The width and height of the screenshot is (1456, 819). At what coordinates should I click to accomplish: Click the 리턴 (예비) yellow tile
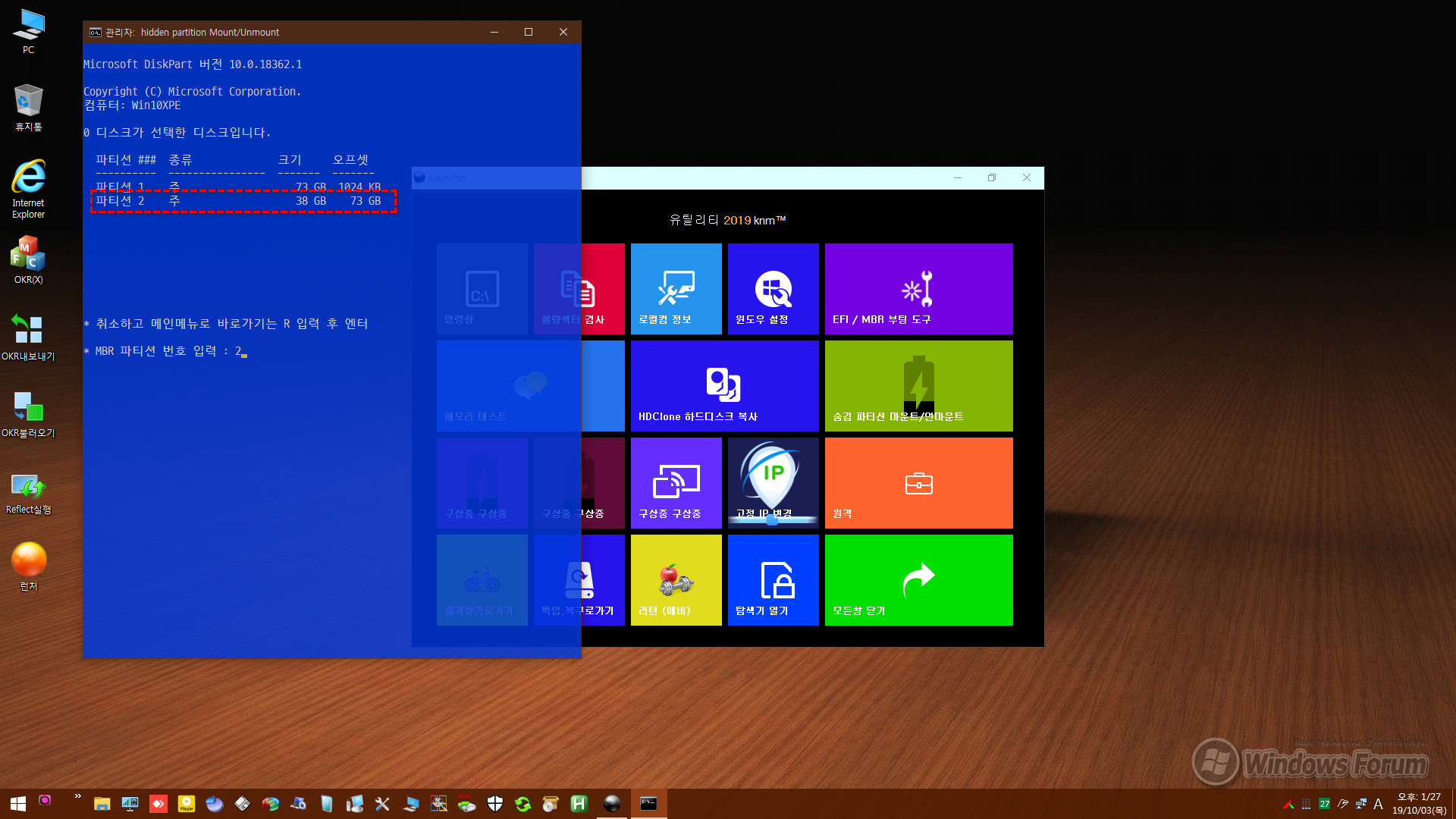tap(676, 580)
